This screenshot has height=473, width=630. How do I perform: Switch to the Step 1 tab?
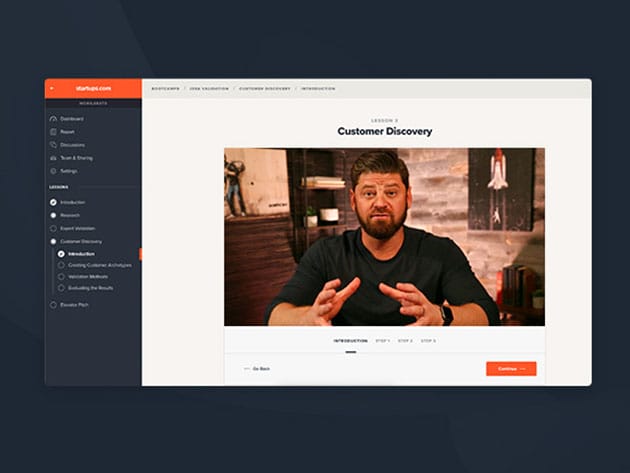click(x=382, y=341)
